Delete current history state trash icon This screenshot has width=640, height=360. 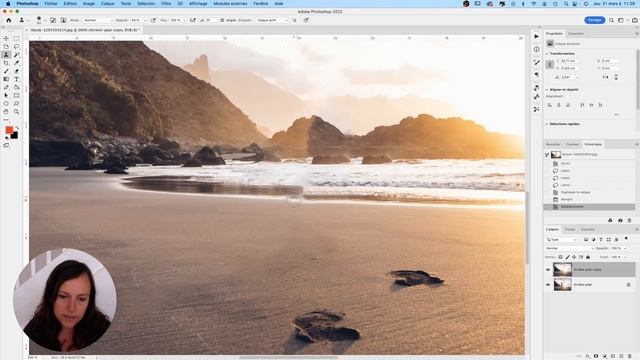click(629, 220)
